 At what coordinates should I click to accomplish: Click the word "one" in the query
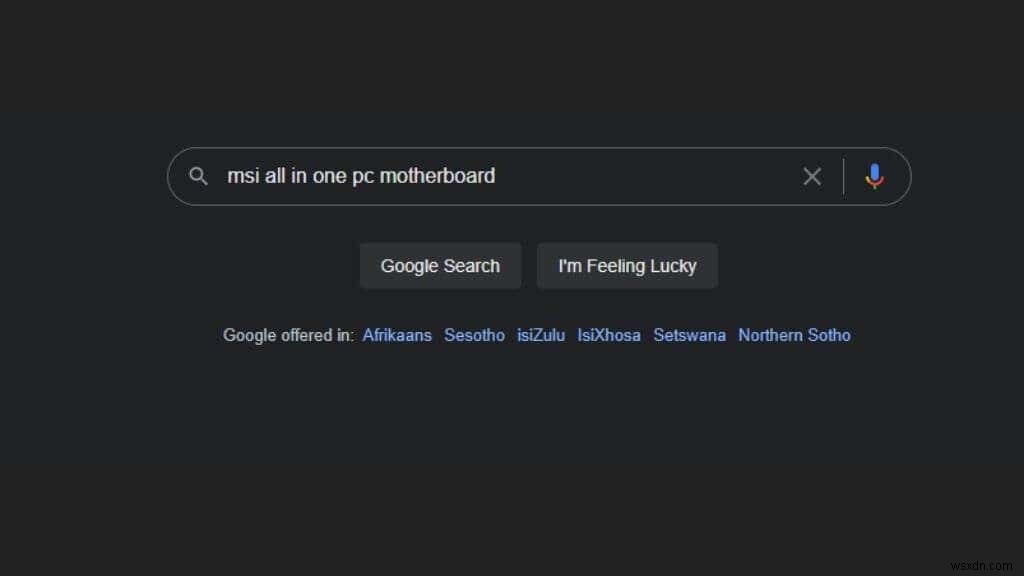click(x=329, y=176)
